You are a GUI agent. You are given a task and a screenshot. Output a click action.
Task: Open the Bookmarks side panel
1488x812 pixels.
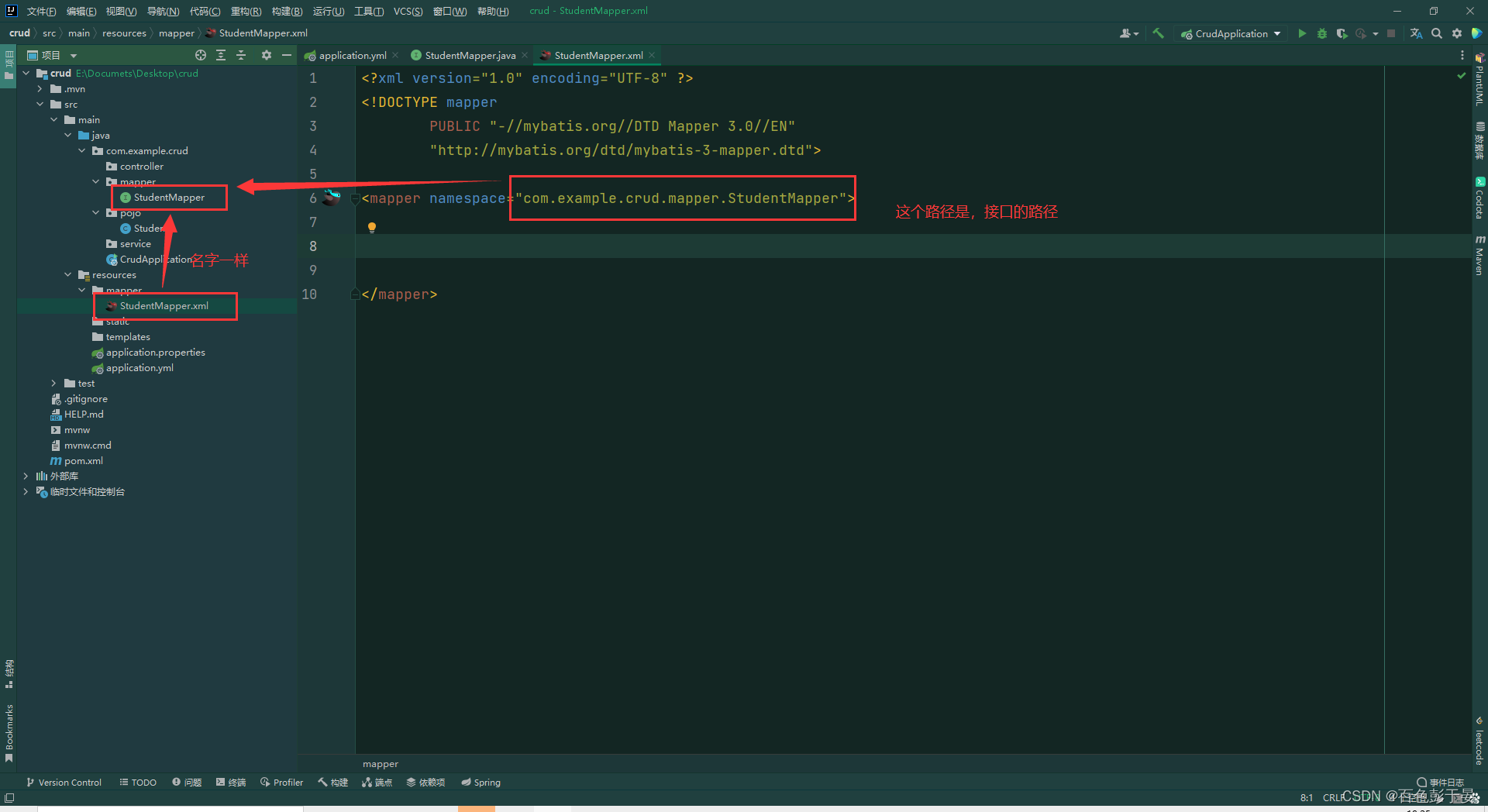(x=9, y=733)
